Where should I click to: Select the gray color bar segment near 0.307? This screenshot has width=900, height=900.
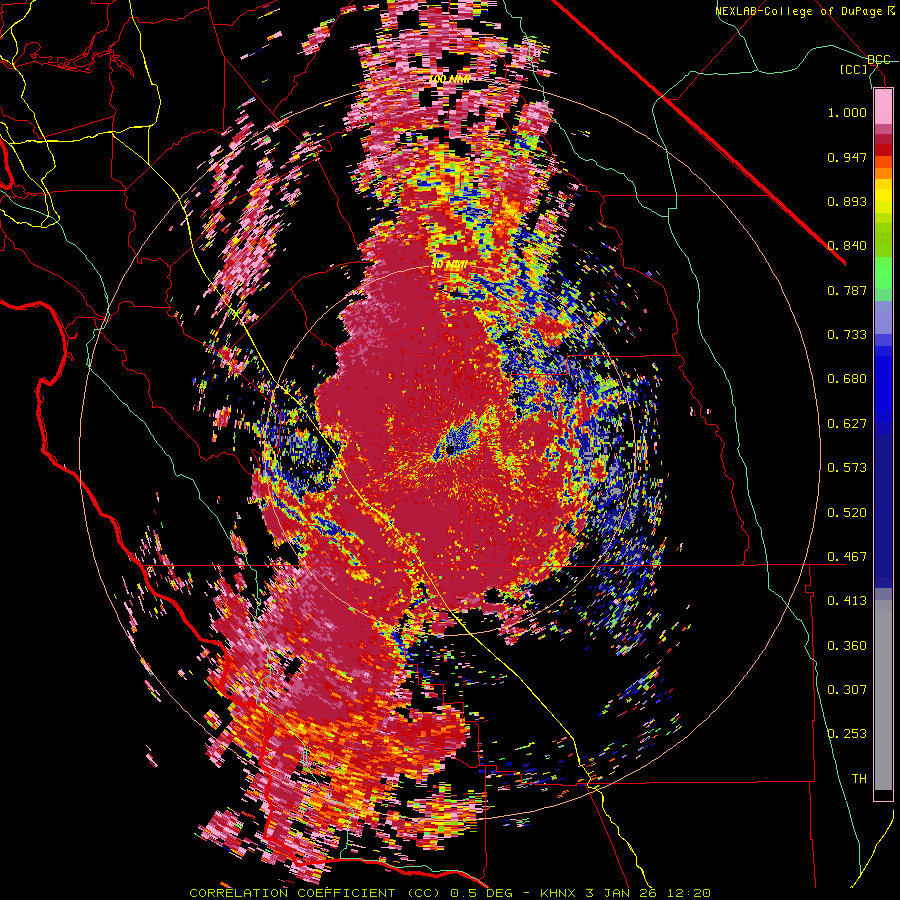pos(883,695)
